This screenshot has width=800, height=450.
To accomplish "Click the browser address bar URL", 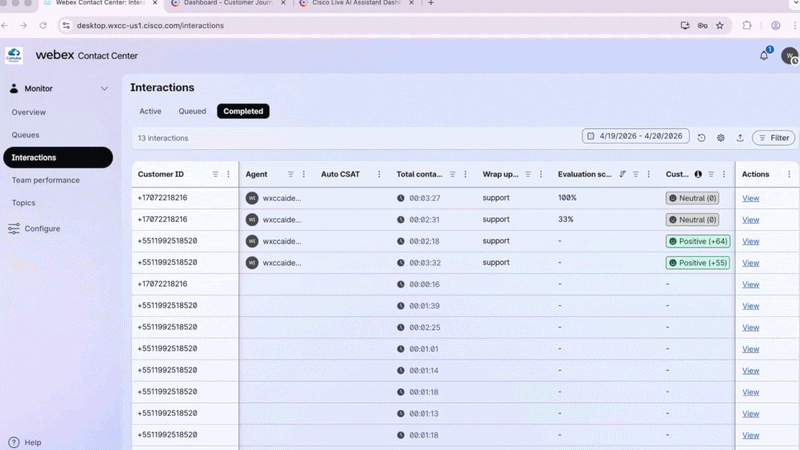I will tap(150, 26).
